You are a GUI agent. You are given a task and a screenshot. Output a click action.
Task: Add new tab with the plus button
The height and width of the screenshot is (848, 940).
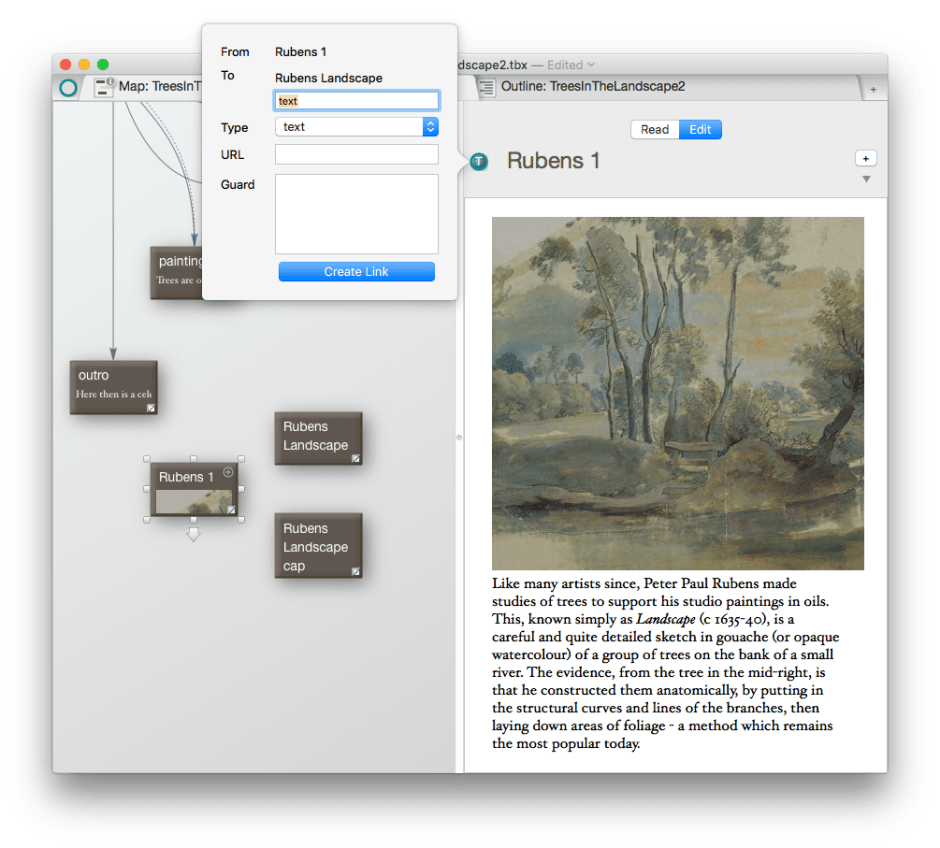(872, 89)
